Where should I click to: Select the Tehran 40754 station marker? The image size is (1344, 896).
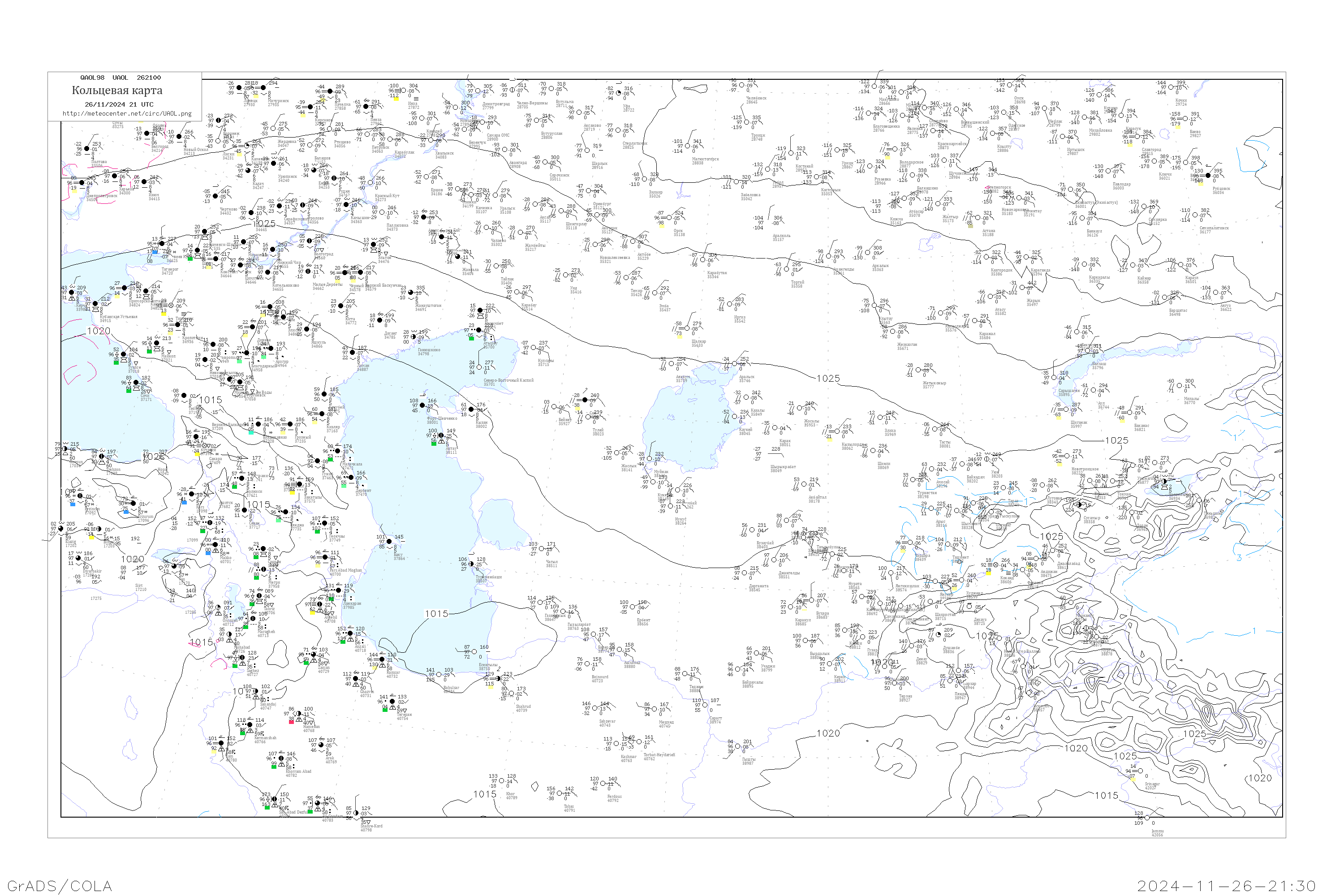(392, 701)
